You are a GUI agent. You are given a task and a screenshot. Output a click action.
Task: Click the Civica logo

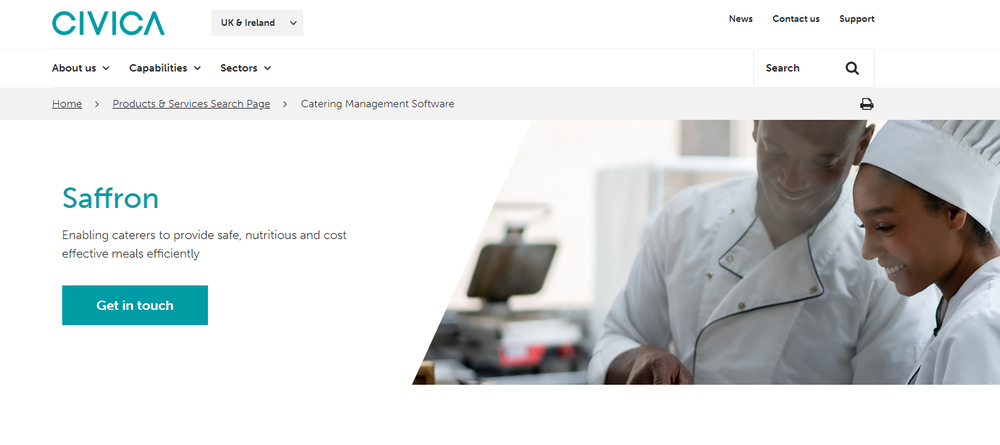coord(108,23)
